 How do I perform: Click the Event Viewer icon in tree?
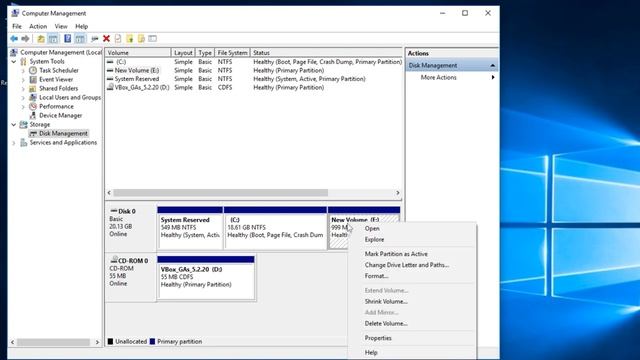click(x=33, y=79)
